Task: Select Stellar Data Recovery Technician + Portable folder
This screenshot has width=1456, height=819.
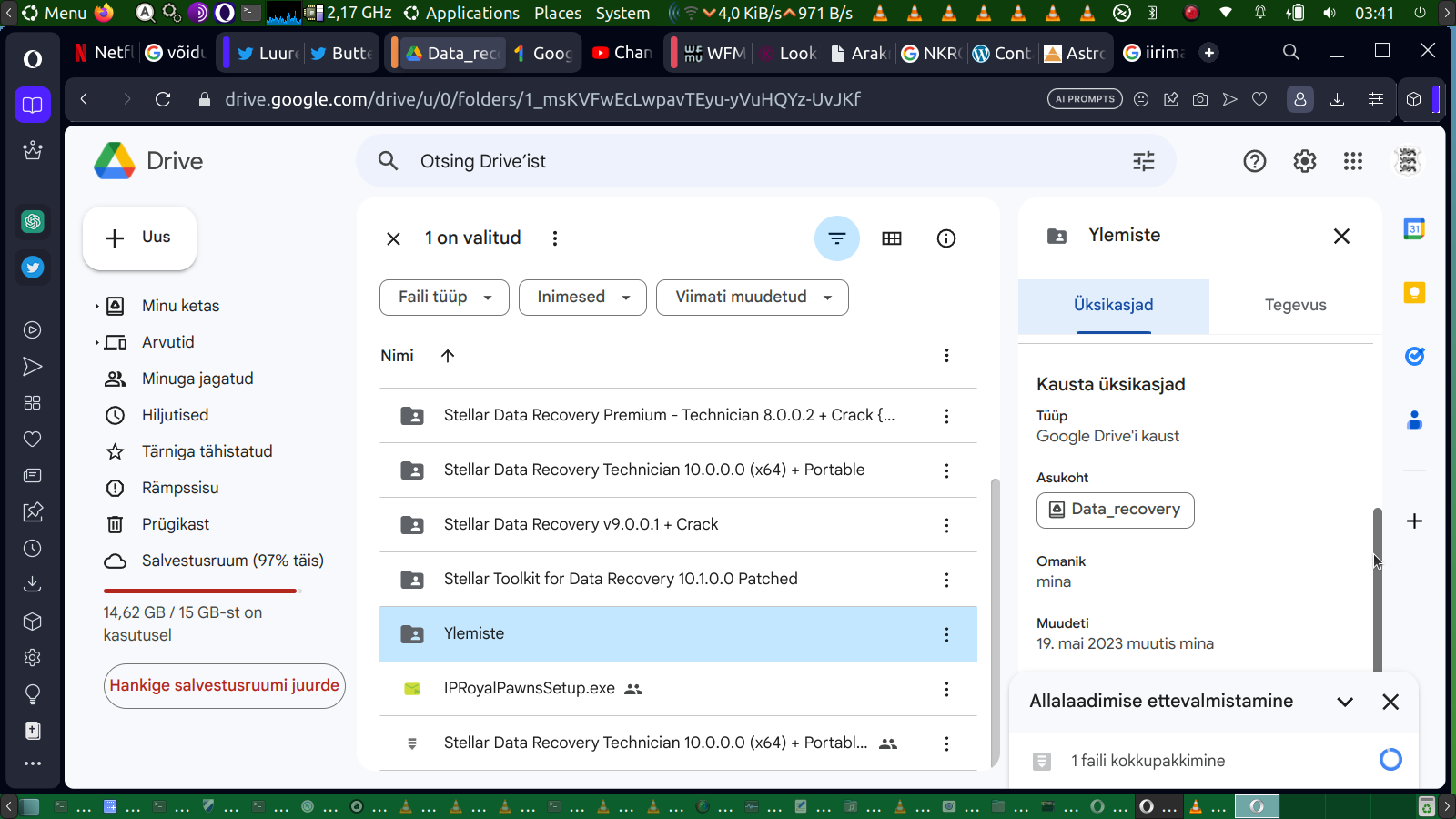Action: point(678,470)
